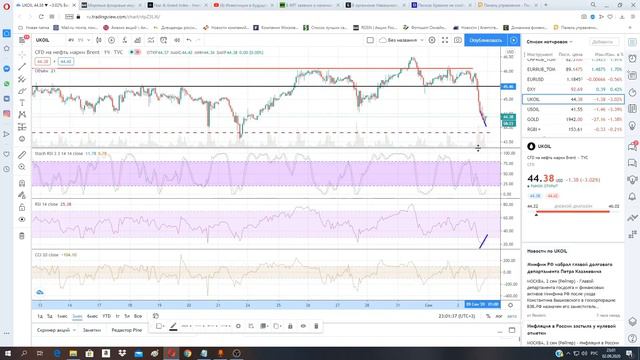Toggle the лог logarithmic scale
Screen dimensions: 640x360
(499, 316)
